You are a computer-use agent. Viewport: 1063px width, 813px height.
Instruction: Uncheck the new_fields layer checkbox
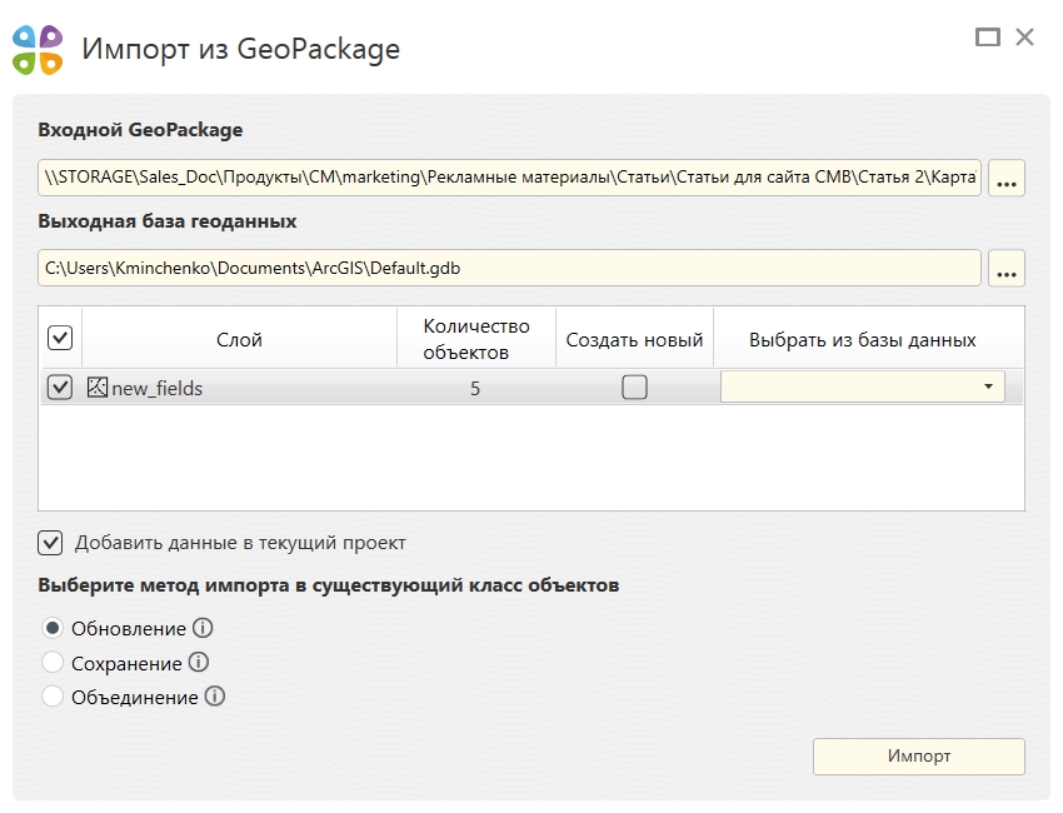click(60, 387)
